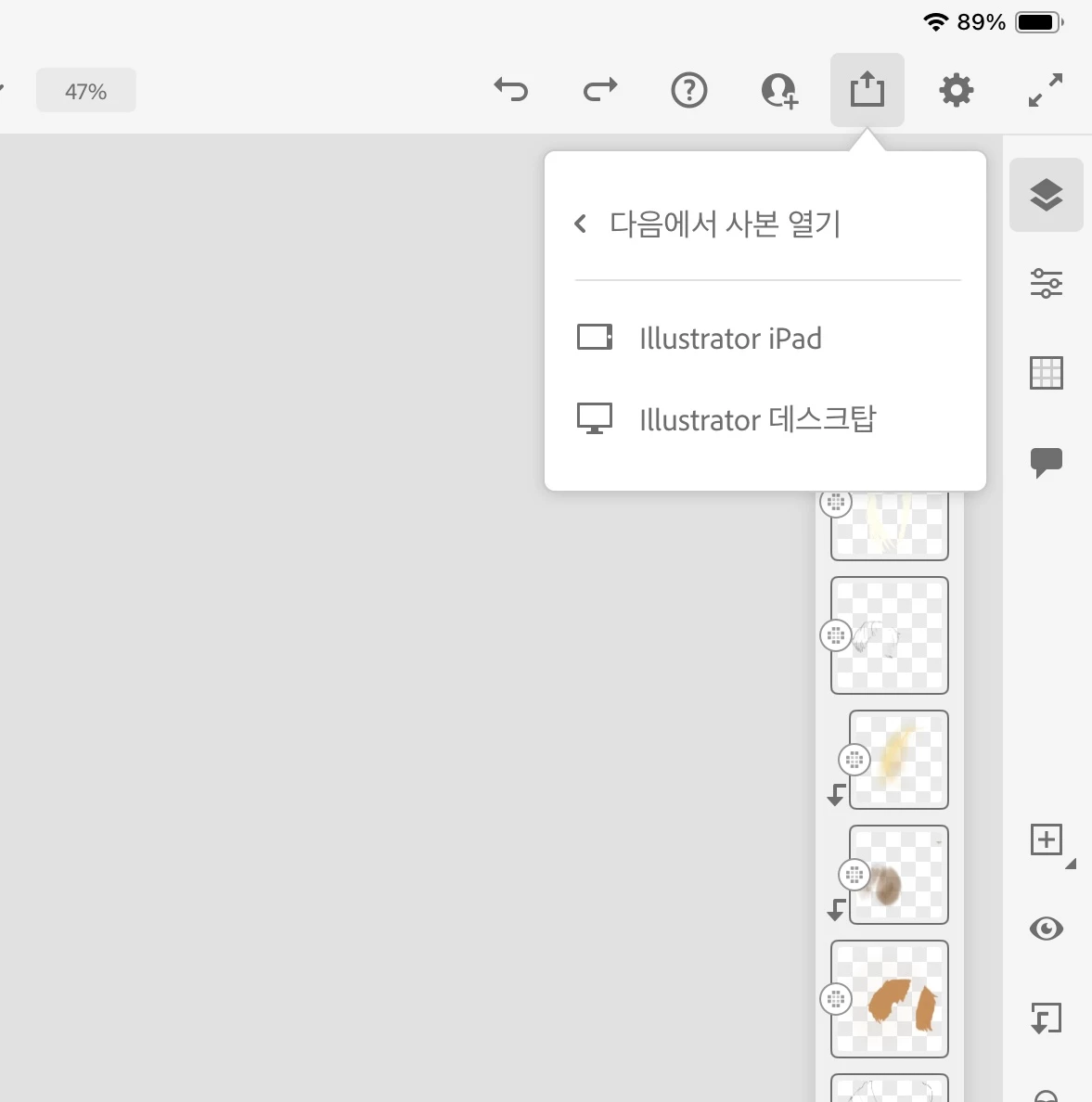Select the orange-brown shapes layer thumbnail
The height and width of the screenshot is (1102, 1092).
890,999
